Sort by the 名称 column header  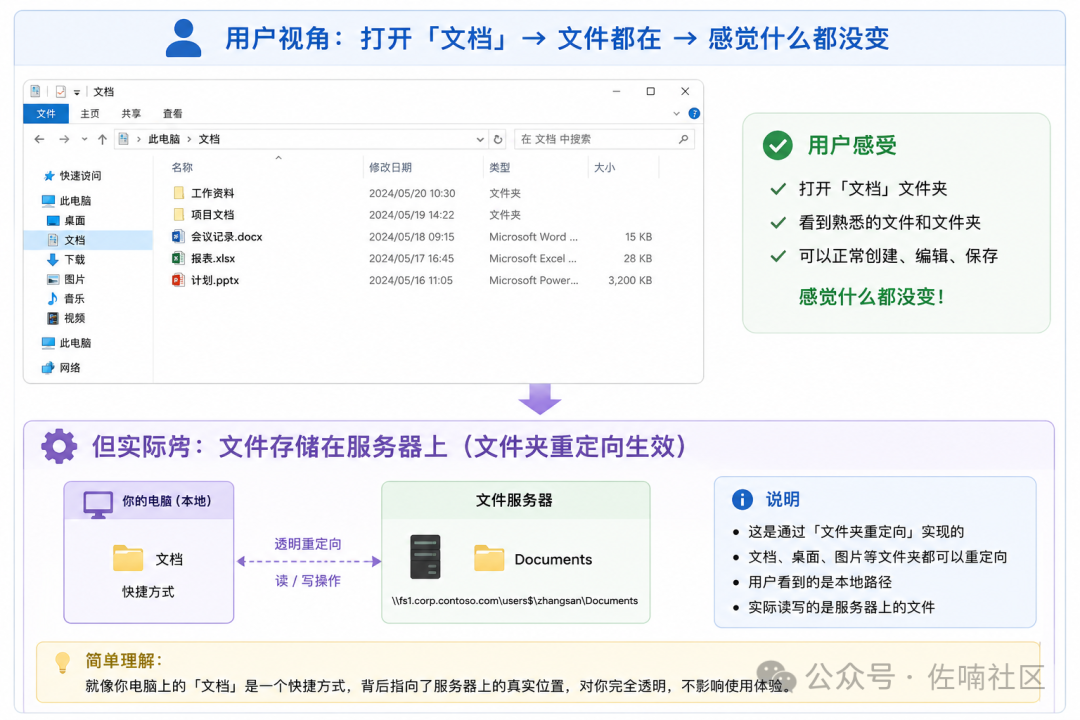pyautogui.click(x=182, y=167)
